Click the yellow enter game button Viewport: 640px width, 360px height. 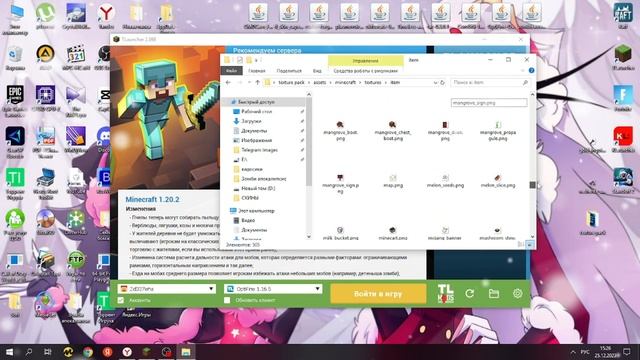[x=378, y=294]
